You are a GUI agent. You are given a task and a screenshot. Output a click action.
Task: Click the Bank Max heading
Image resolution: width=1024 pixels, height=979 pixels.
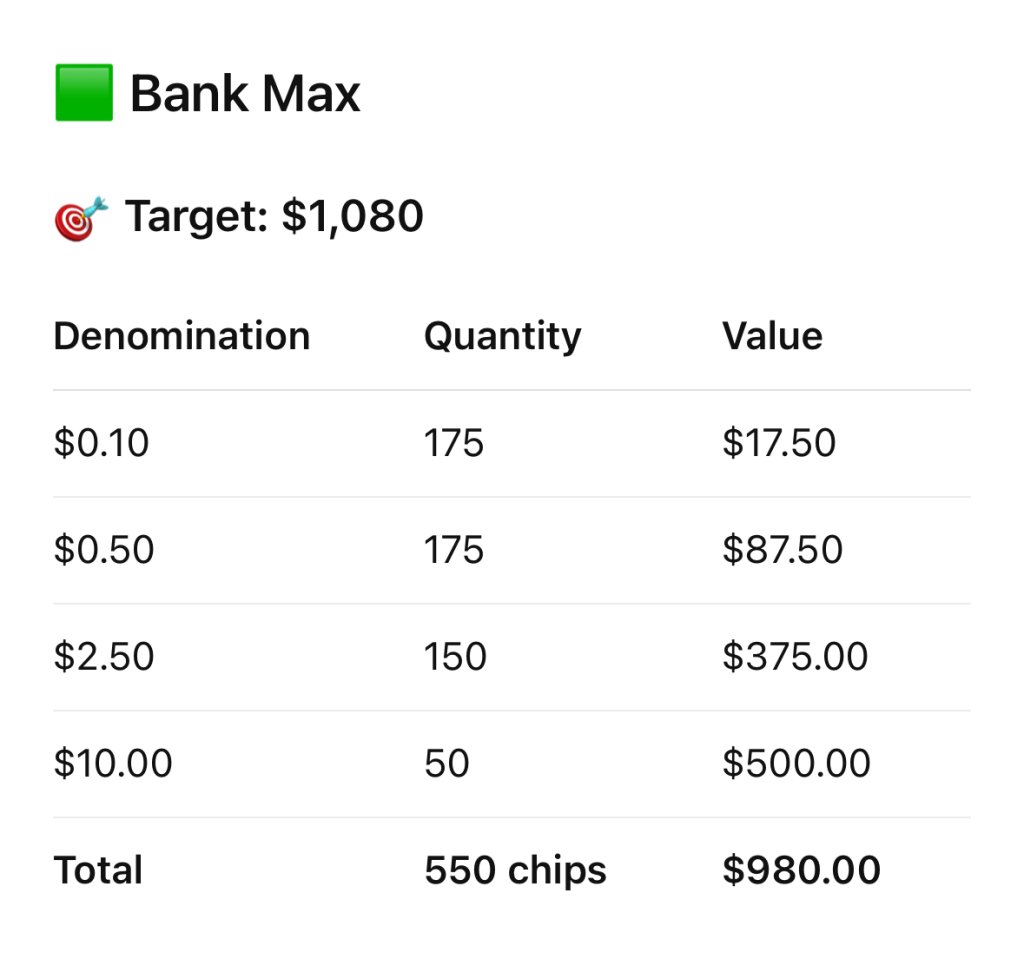[x=245, y=94]
